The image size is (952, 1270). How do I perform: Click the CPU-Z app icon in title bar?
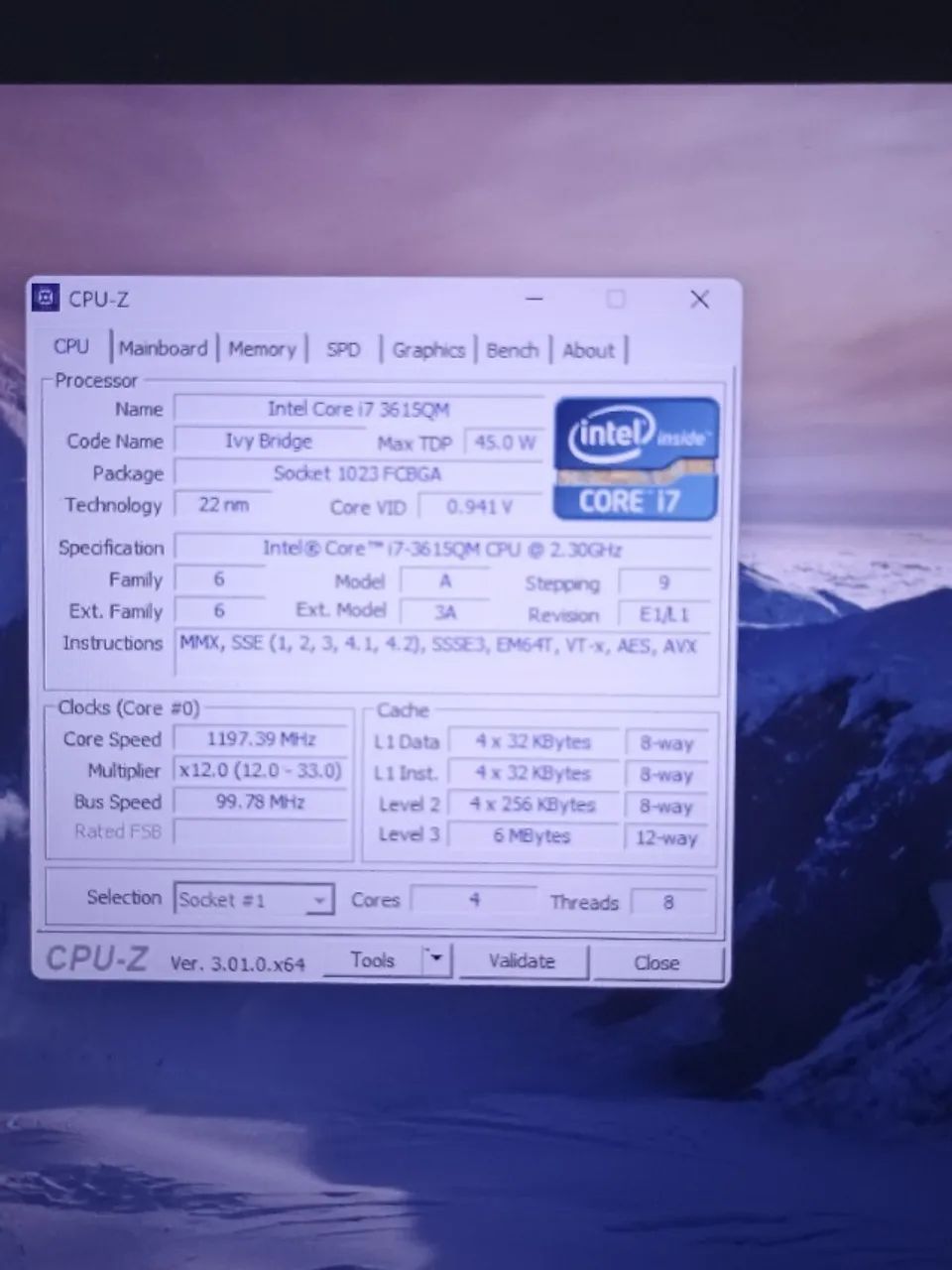[x=45, y=298]
